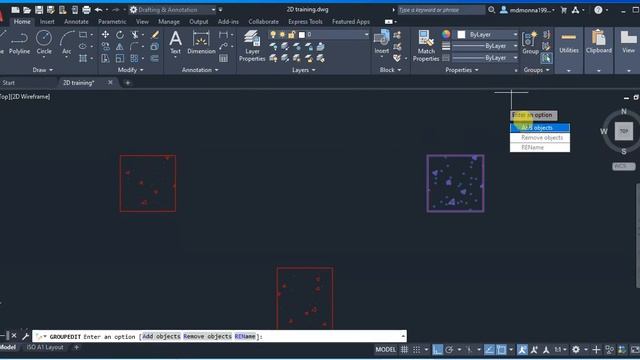Open the Parametric ribbon tab
This screenshot has width=640, height=360.
coord(112,22)
